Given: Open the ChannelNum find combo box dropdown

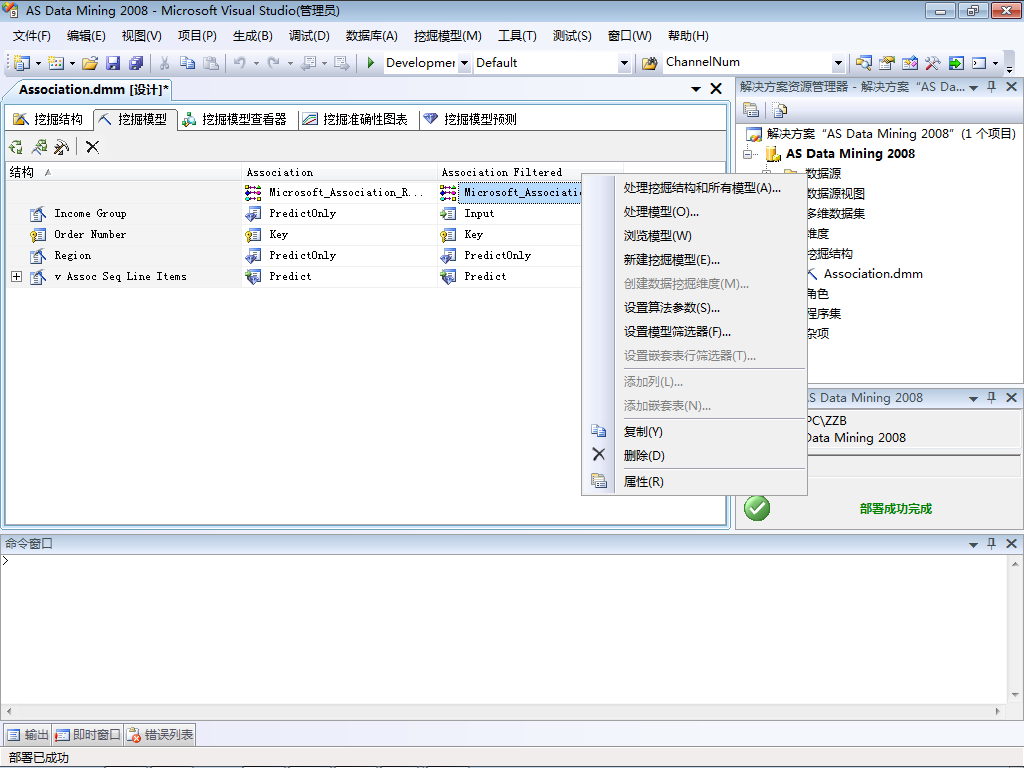Looking at the screenshot, I should pos(839,63).
